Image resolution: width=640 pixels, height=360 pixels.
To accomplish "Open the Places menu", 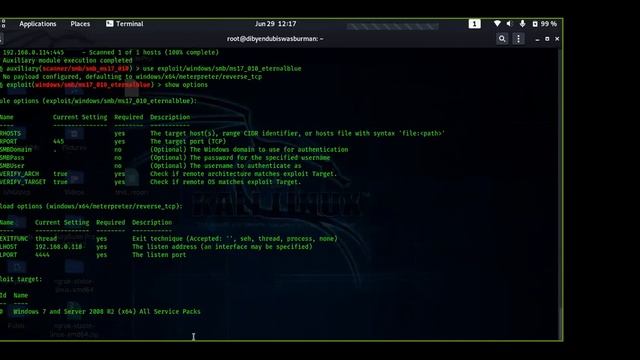I will pyautogui.click(x=80, y=24).
